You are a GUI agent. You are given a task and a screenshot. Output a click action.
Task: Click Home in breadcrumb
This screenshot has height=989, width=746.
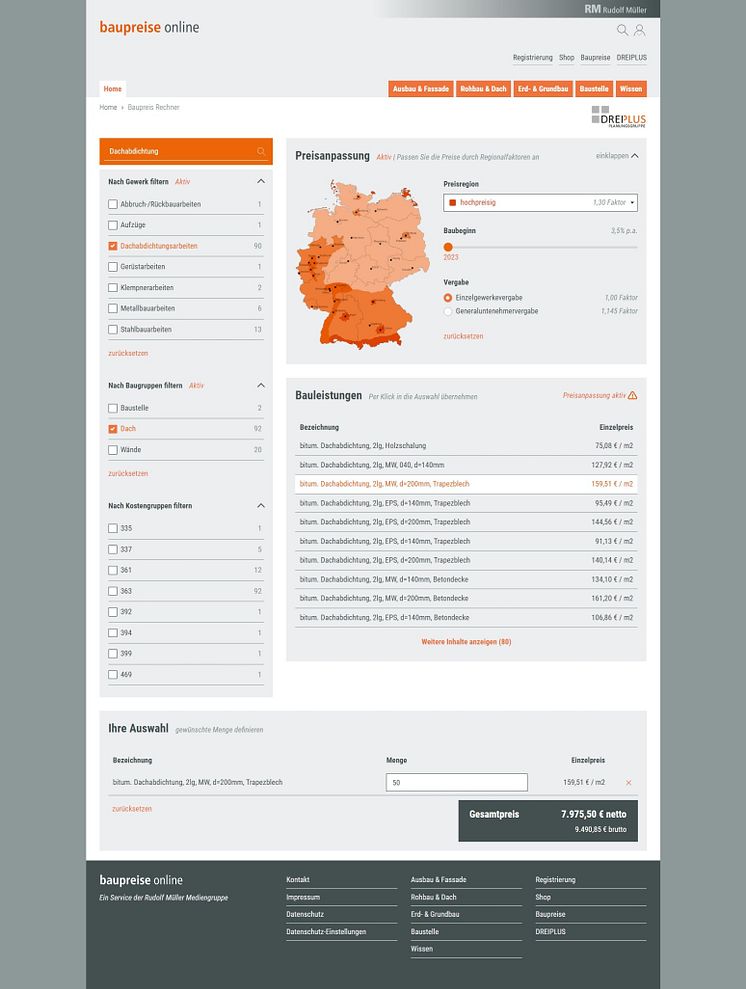[108, 107]
